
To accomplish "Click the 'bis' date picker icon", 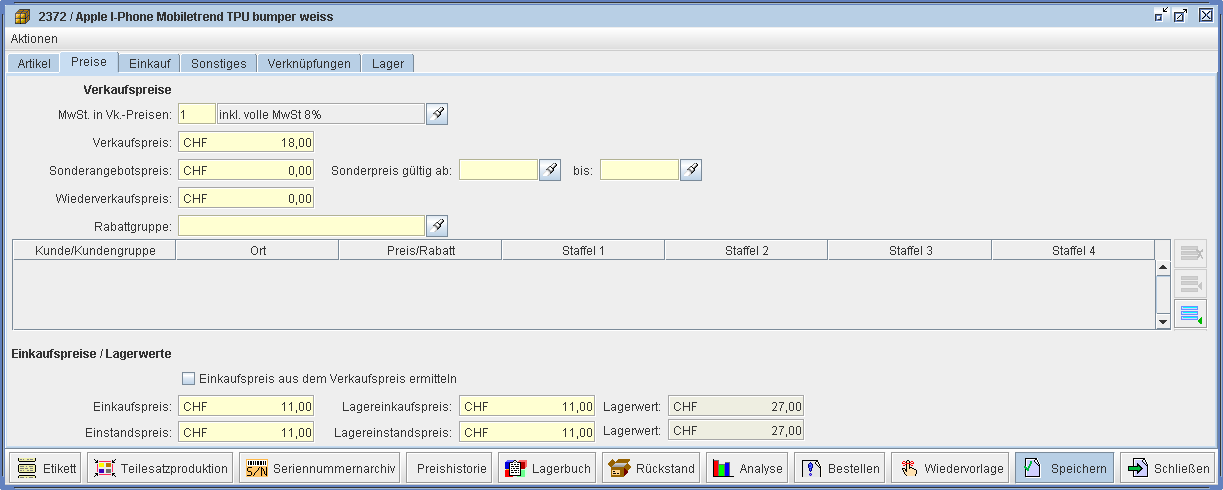I will [691, 170].
